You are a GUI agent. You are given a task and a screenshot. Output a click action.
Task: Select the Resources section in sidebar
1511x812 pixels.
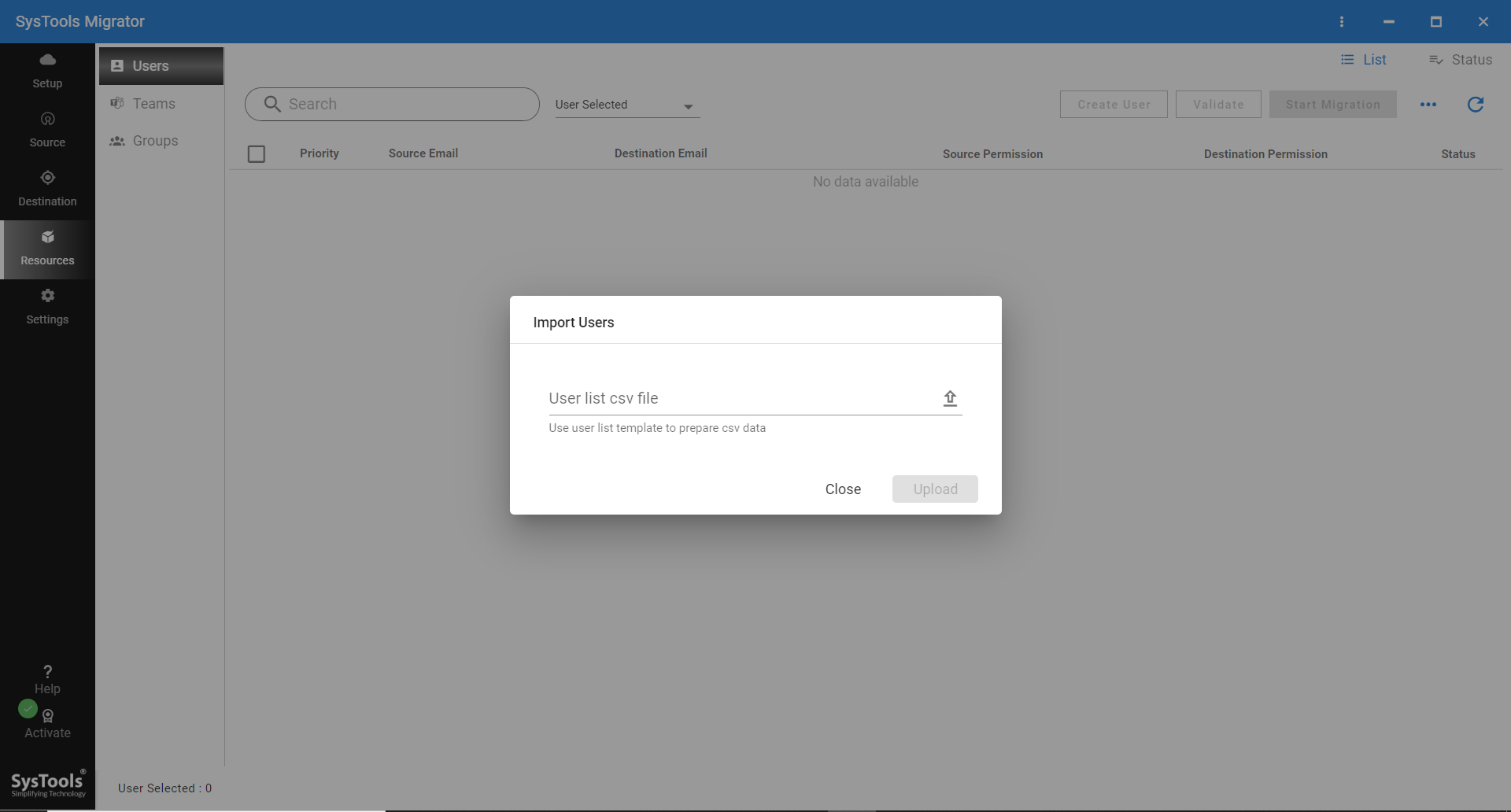47,249
